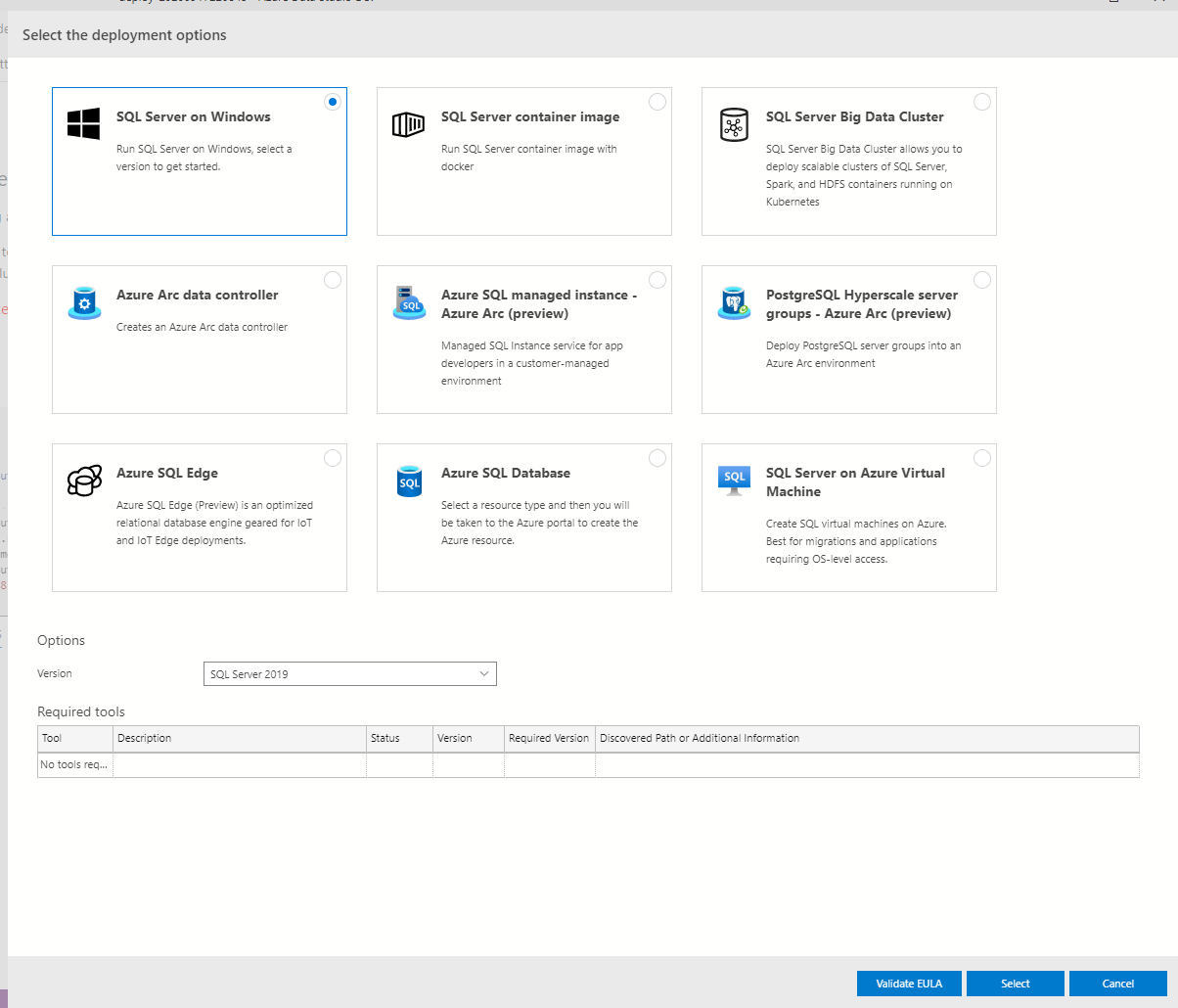Image resolution: width=1178 pixels, height=1008 pixels.
Task: Click the container icon for SQL Server container image
Action: [x=409, y=124]
